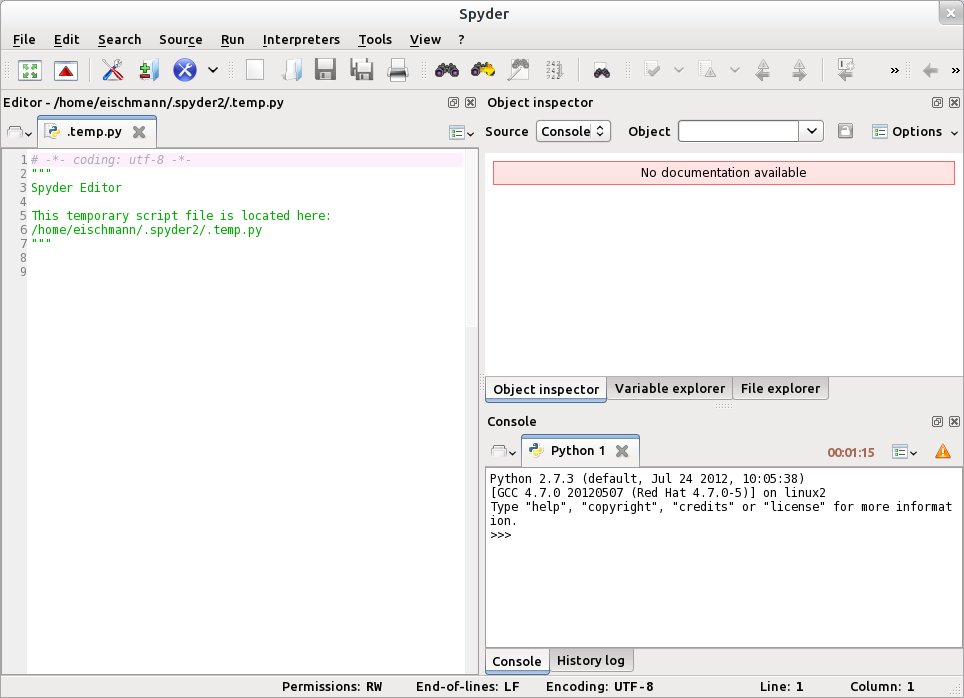Open the Options menu in Object inspector
Viewport: 964px width, 698px height.
point(914,131)
